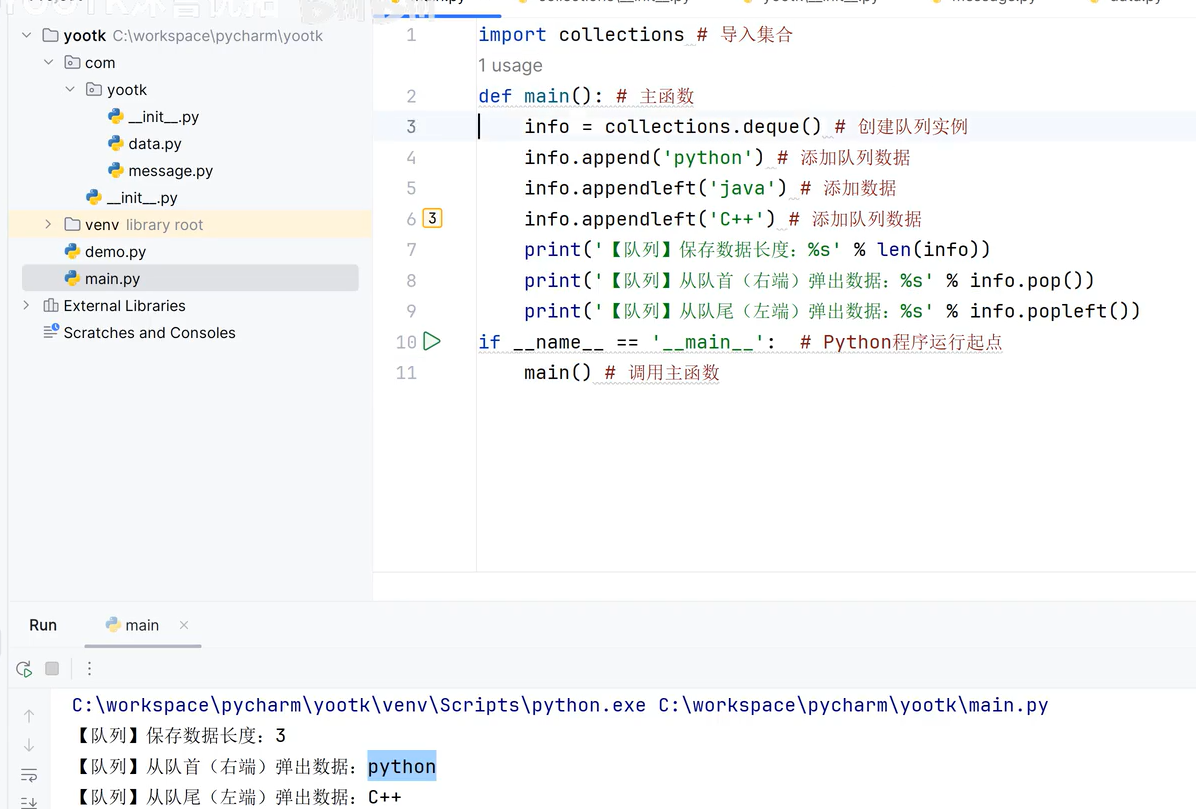
Task: Stop the running process button
Action: click(x=52, y=668)
